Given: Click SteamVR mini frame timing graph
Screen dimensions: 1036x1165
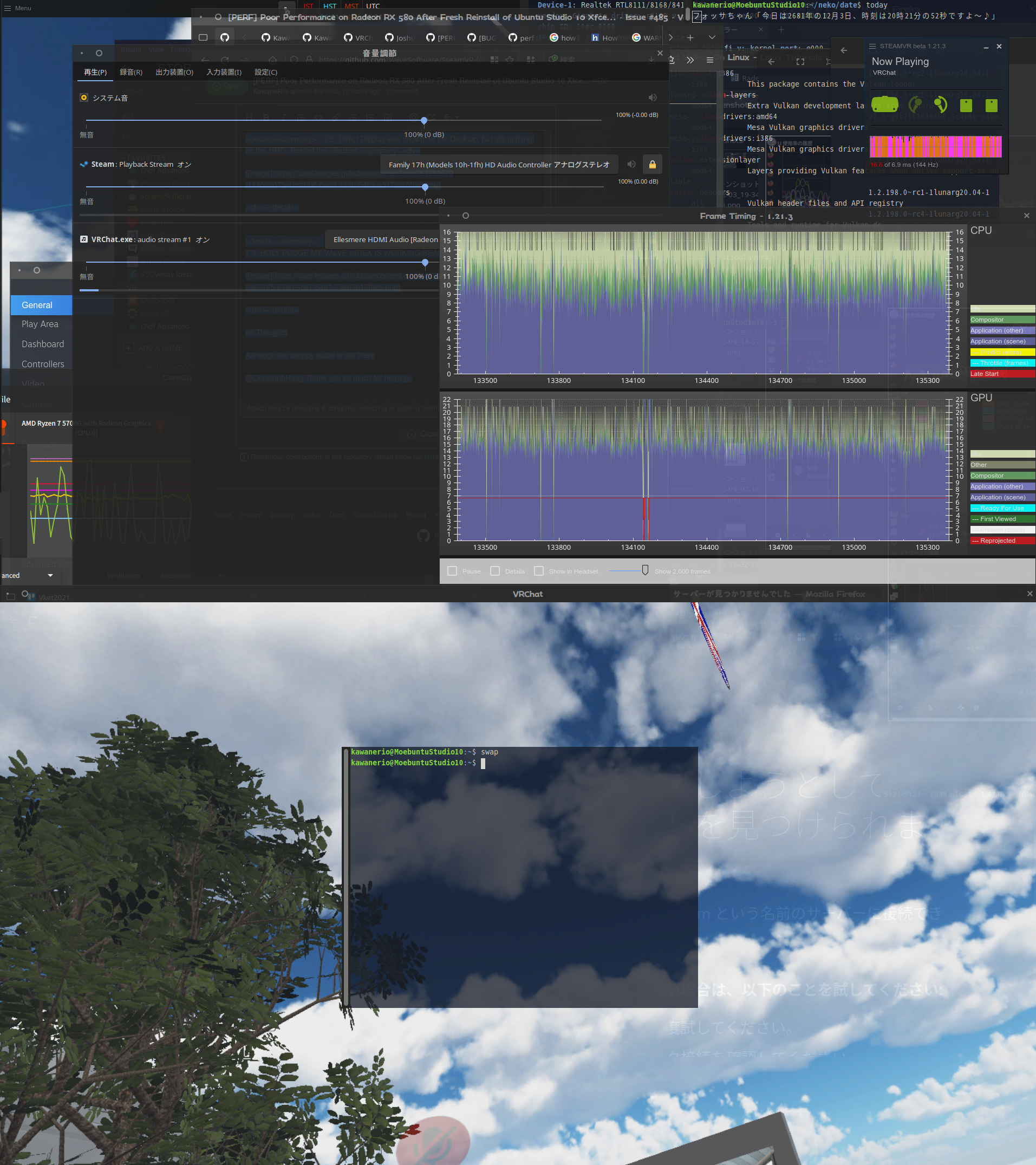Looking at the screenshot, I should [x=935, y=146].
